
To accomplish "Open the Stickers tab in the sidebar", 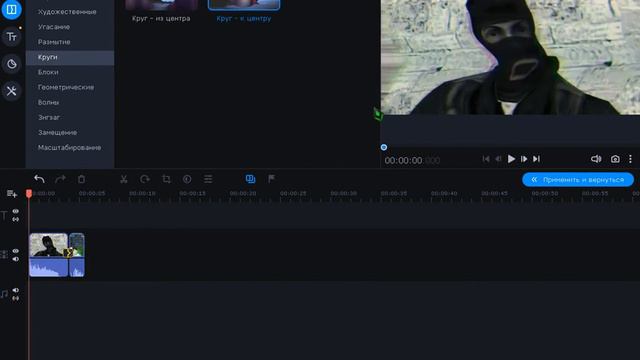I will click(11, 64).
